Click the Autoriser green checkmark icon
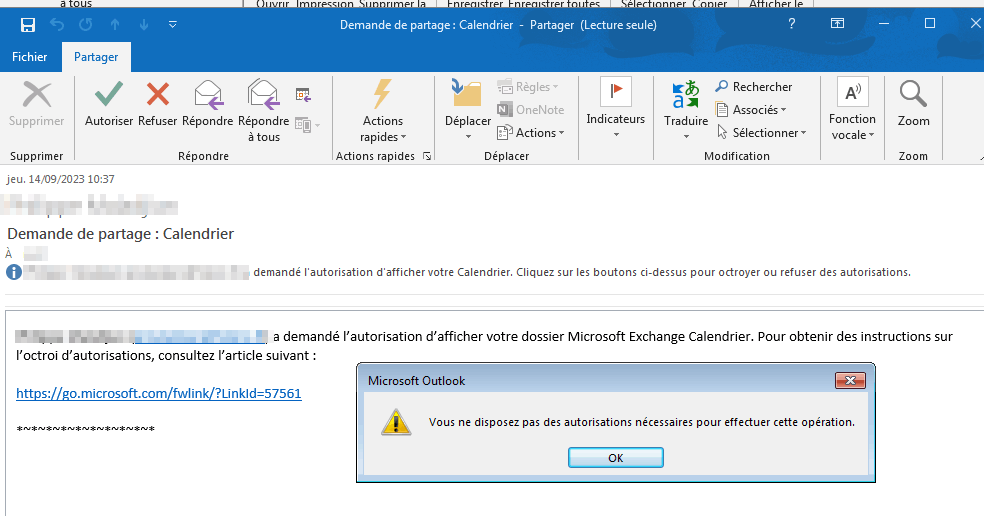Image resolution: width=984 pixels, height=516 pixels. (109, 95)
